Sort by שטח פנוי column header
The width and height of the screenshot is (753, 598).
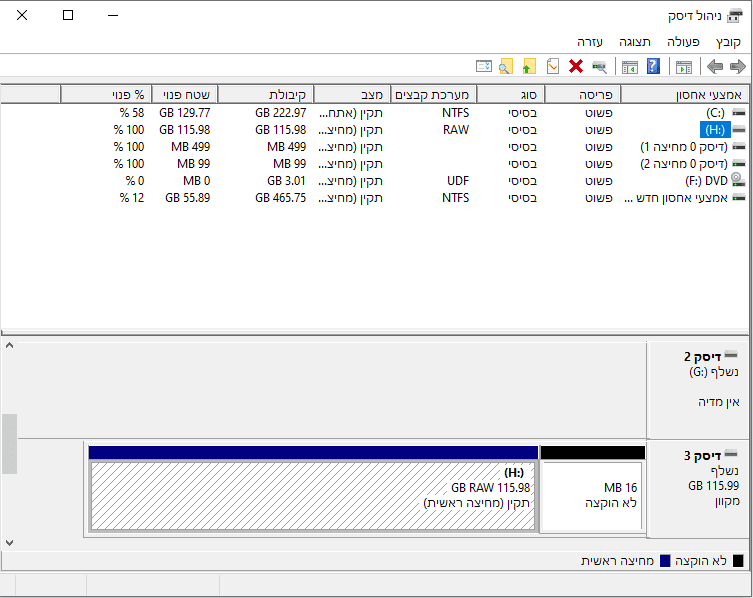pos(185,94)
